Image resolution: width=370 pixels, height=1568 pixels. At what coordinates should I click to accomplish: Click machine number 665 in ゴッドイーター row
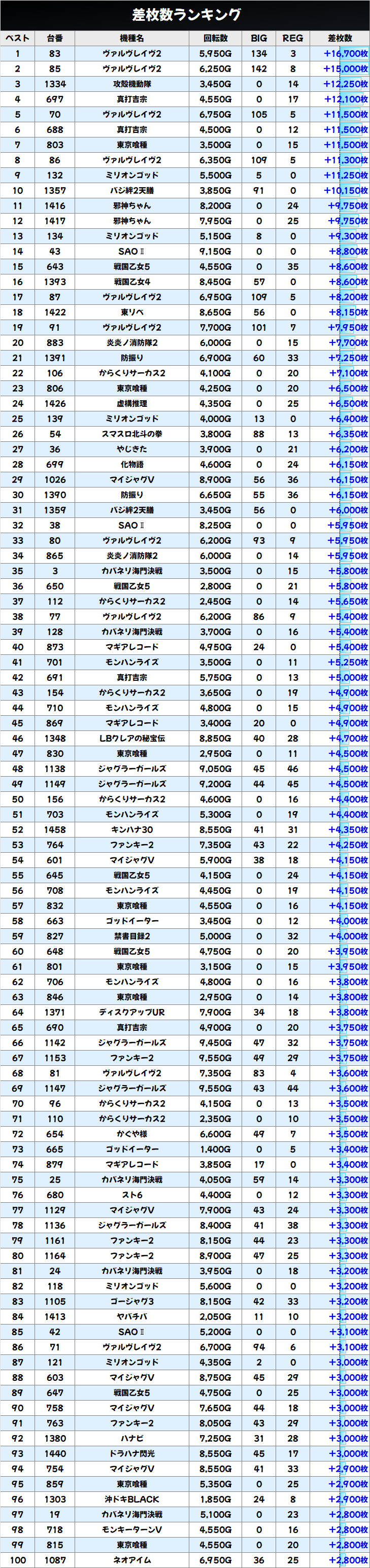[55, 1149]
